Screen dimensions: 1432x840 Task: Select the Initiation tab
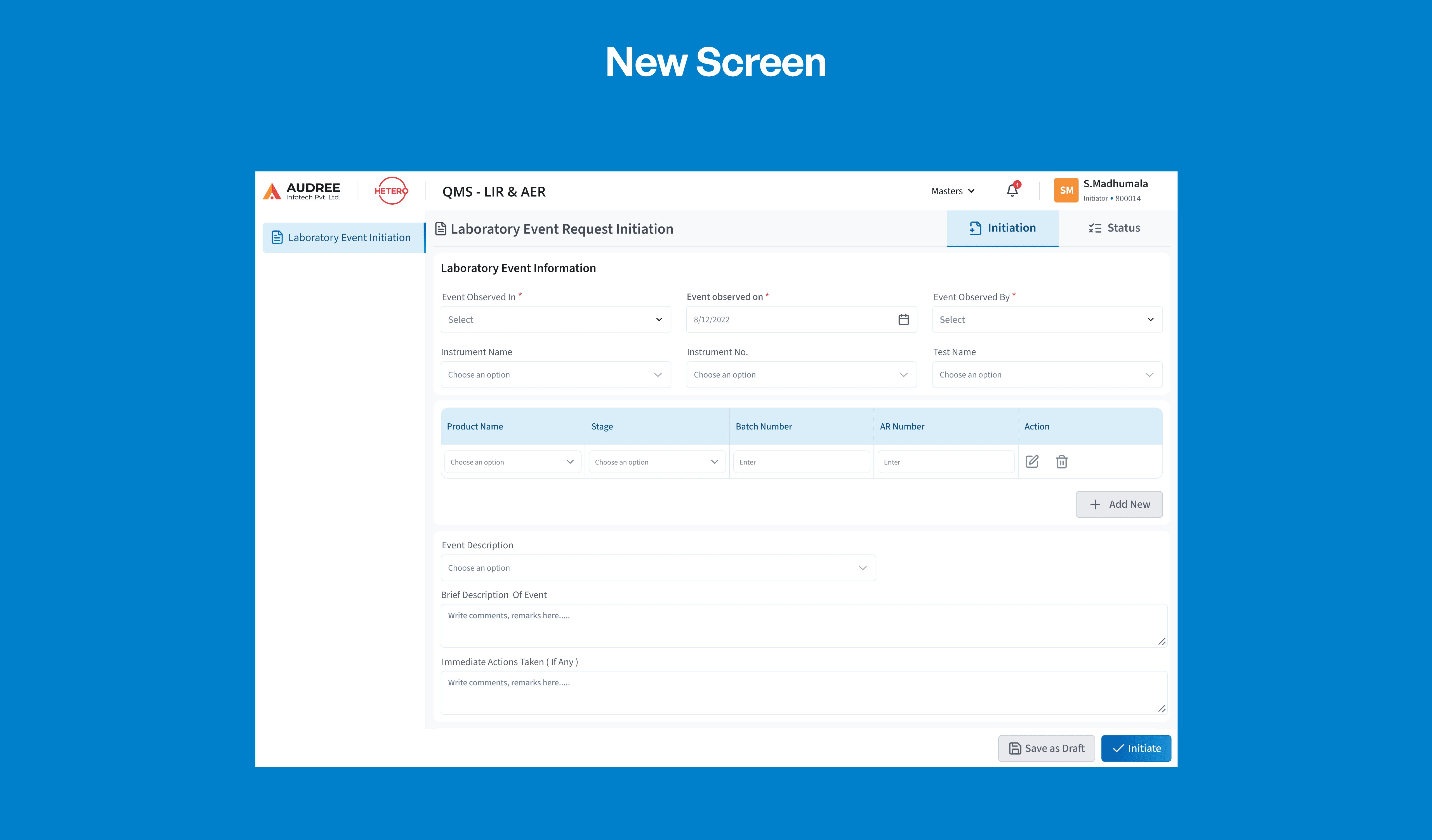[1002, 228]
